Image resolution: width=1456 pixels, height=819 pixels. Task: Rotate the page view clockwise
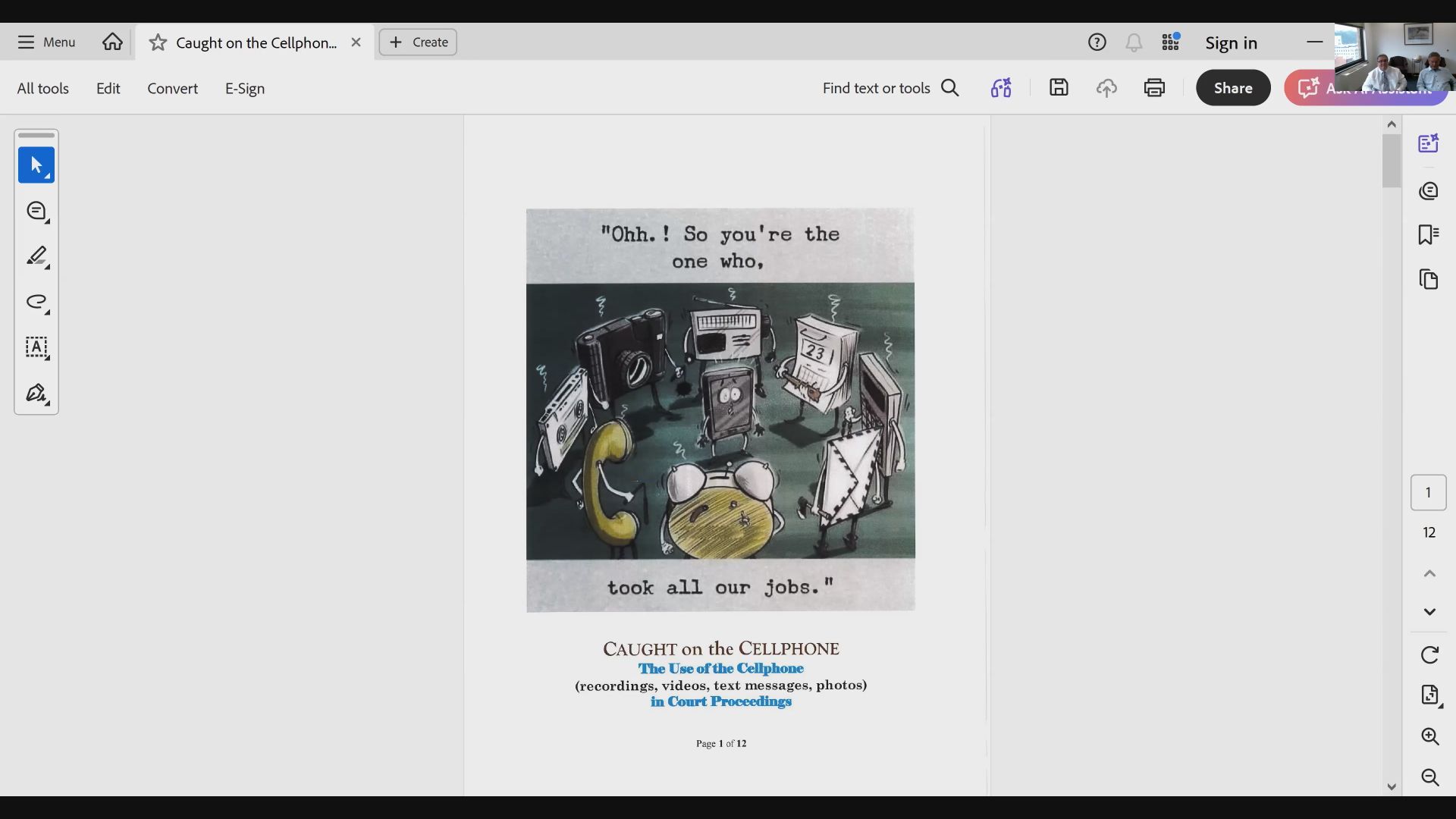[1429, 655]
